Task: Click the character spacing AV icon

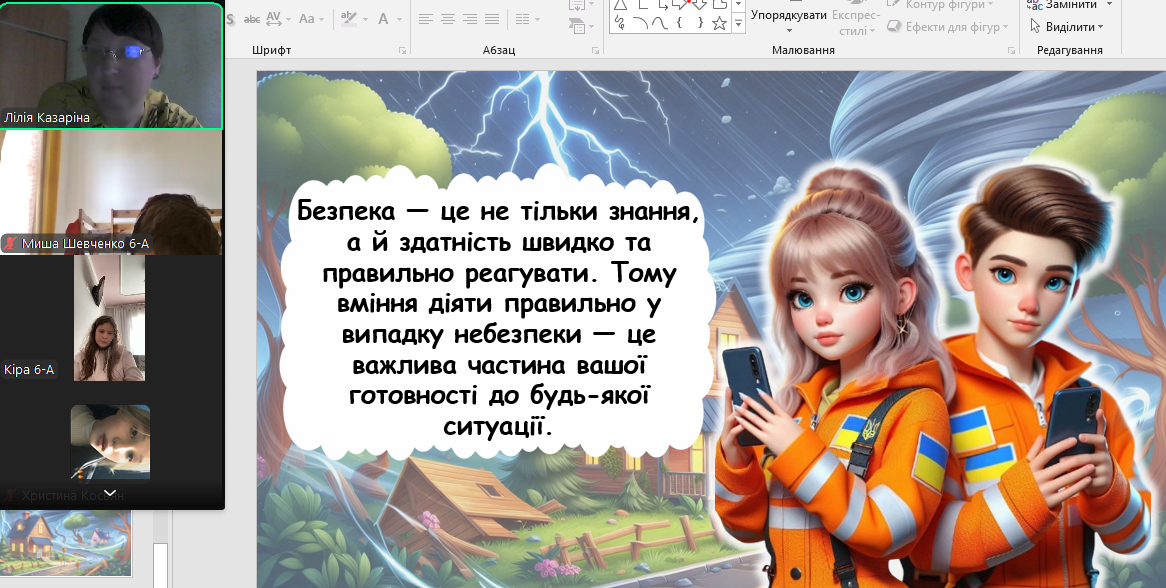Action: (x=274, y=19)
